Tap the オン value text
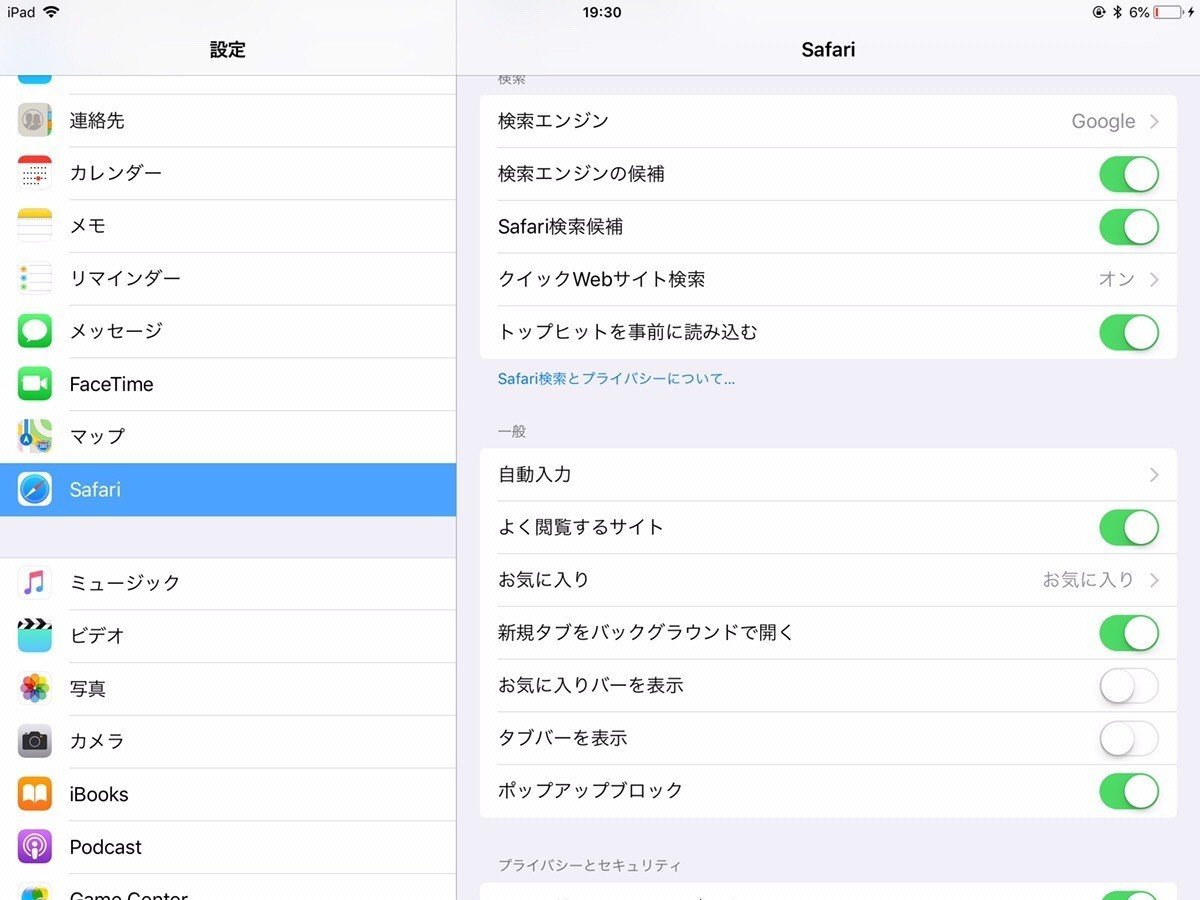Screen dimensions: 1200x900 click(1116, 280)
